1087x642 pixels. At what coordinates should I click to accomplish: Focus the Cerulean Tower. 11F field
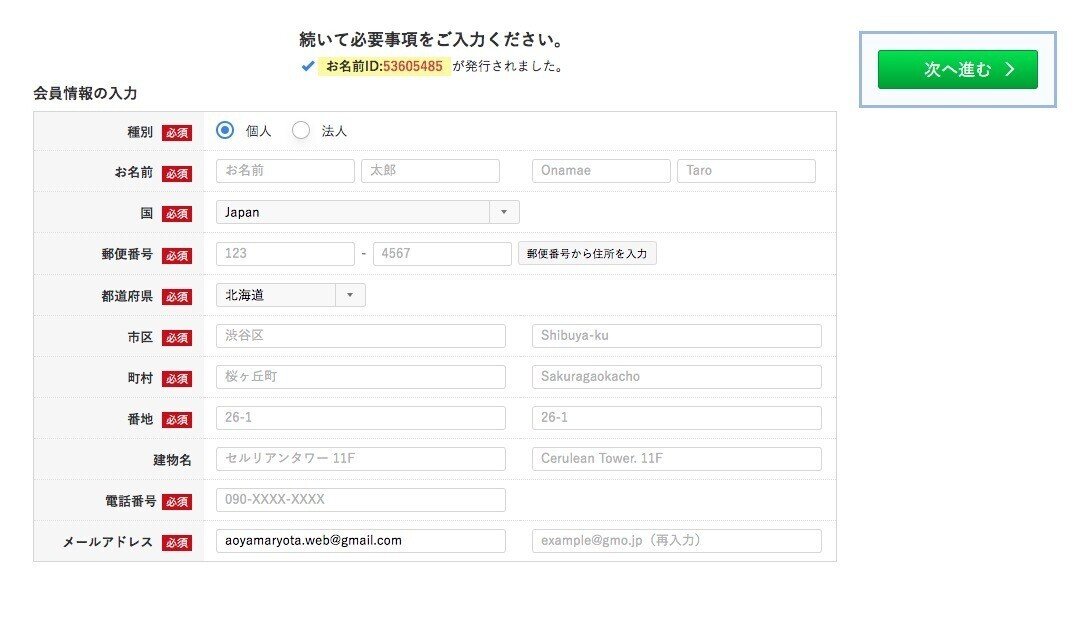(677, 458)
